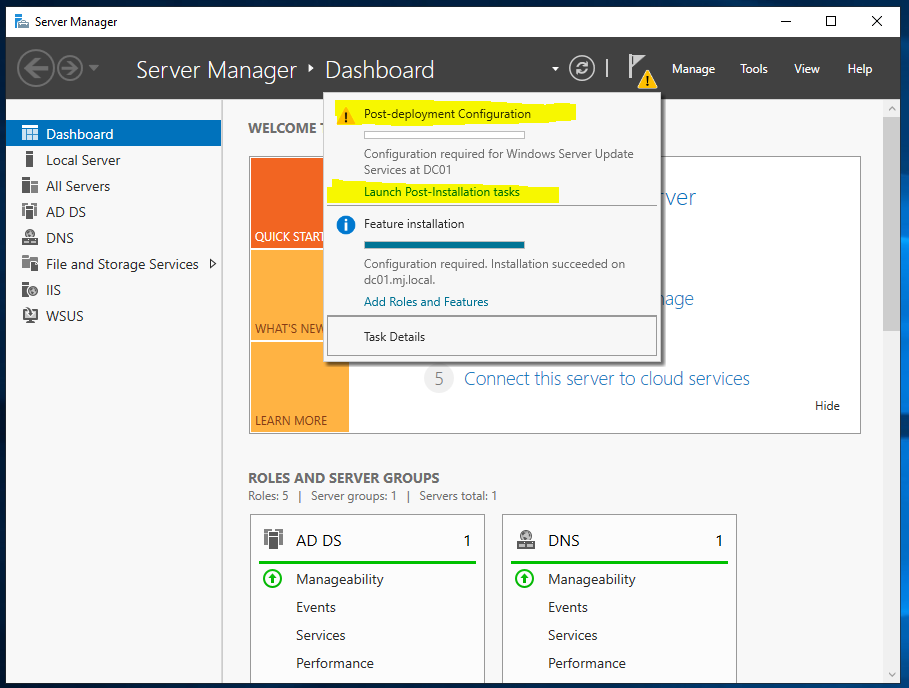
Task: Open Add Roles and Features link
Action: (x=426, y=302)
